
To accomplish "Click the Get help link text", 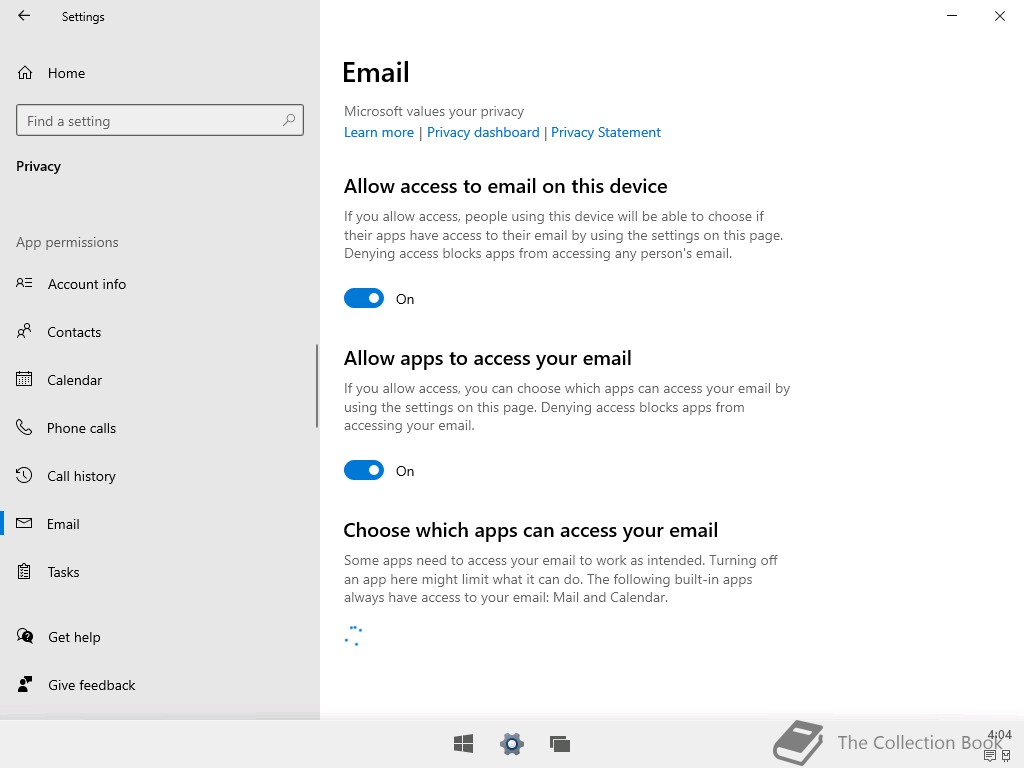I will point(74,637).
